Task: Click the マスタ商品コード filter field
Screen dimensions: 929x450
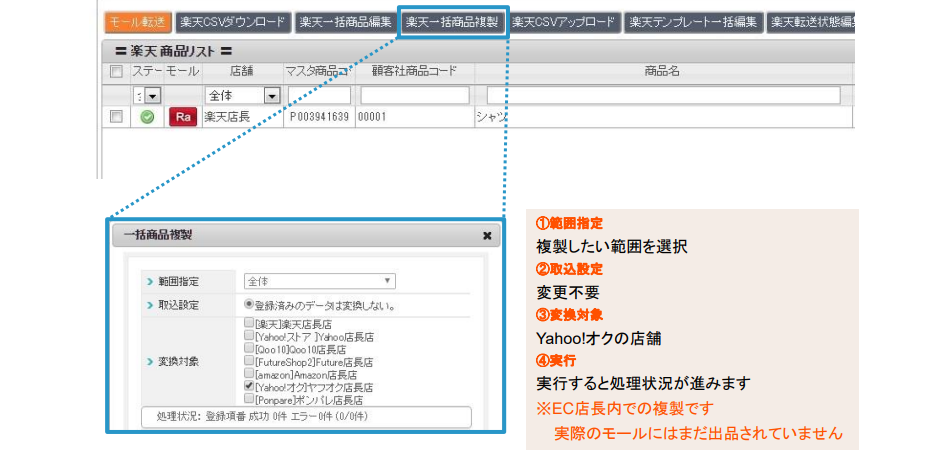Action: pos(319,95)
